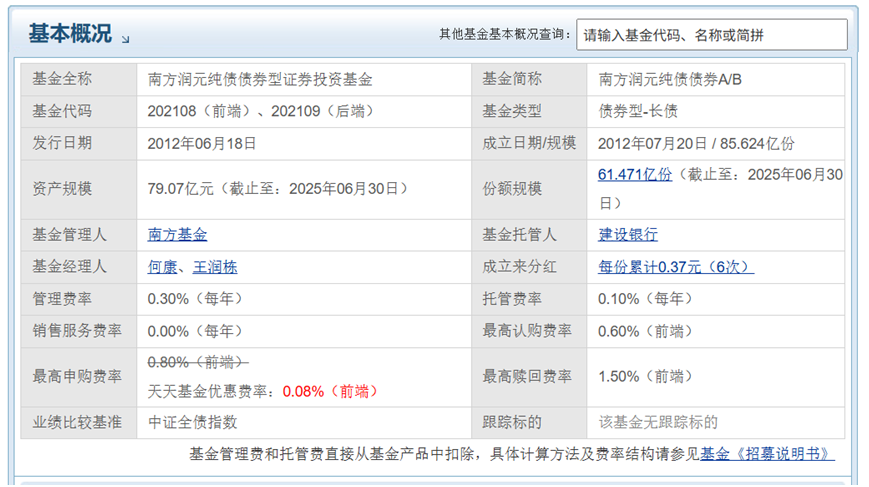This screenshot has height=487, width=869.
Task: Click the 业绩比较基准 row label
Action: (x=77, y=423)
